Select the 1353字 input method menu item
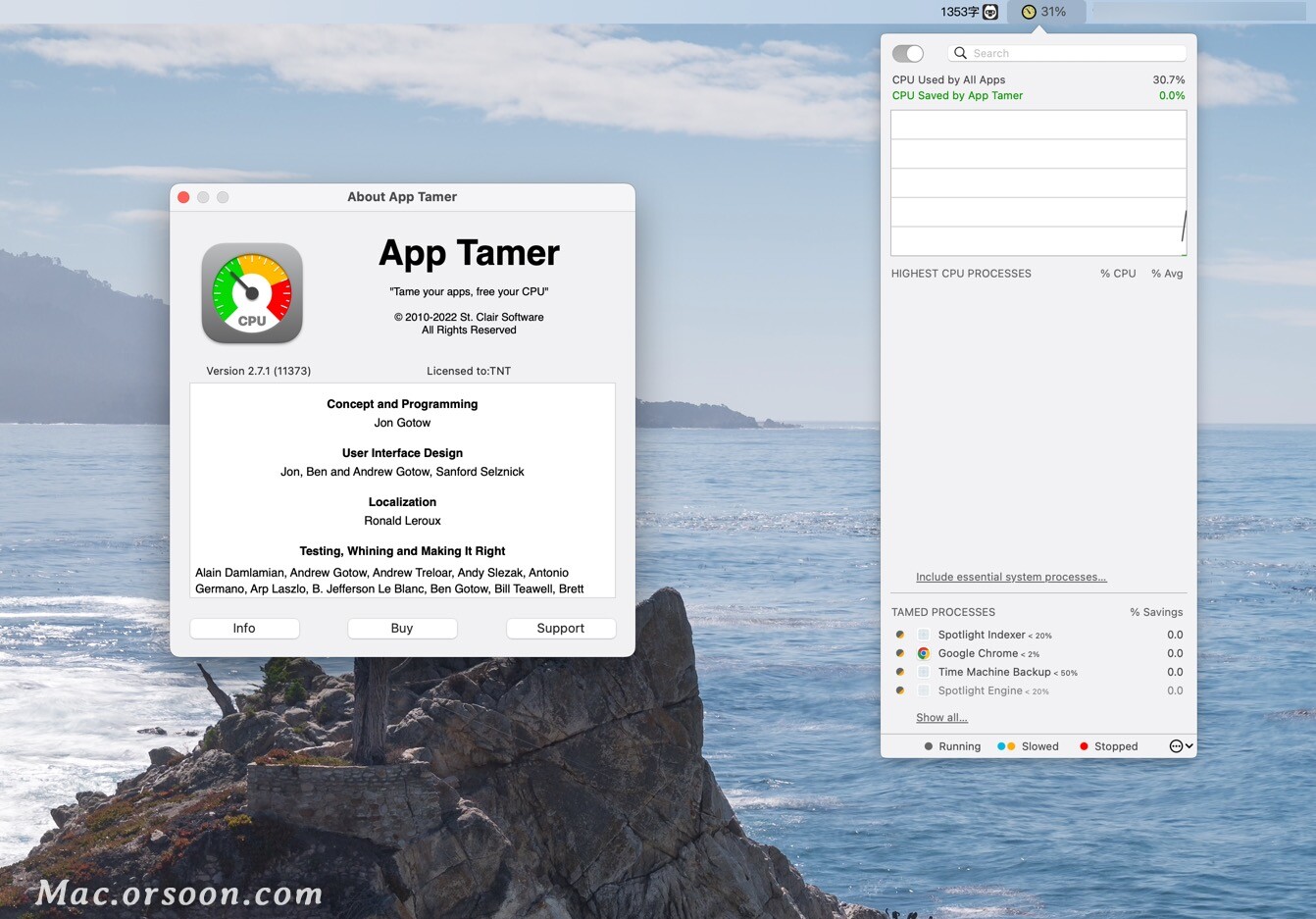Viewport: 1316px width, 919px height. [969, 12]
